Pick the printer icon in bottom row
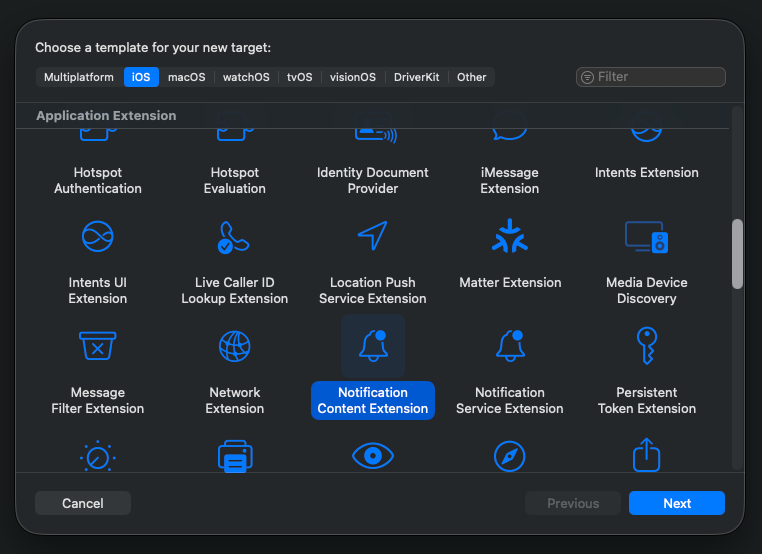 235,456
